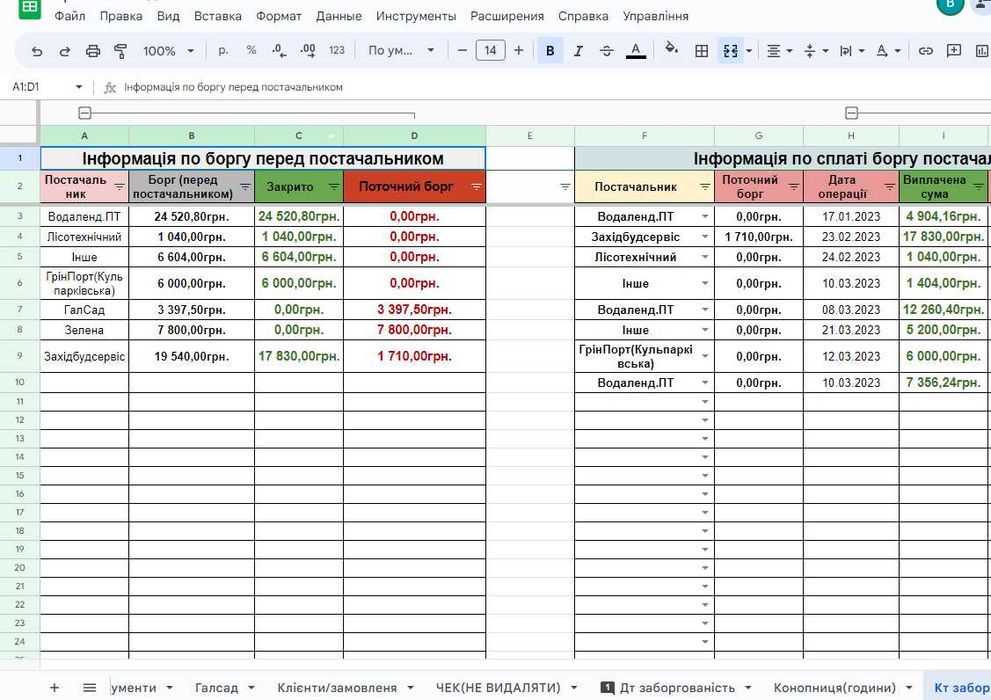Click the Redo arrow icon
991x700 pixels.
point(64,51)
